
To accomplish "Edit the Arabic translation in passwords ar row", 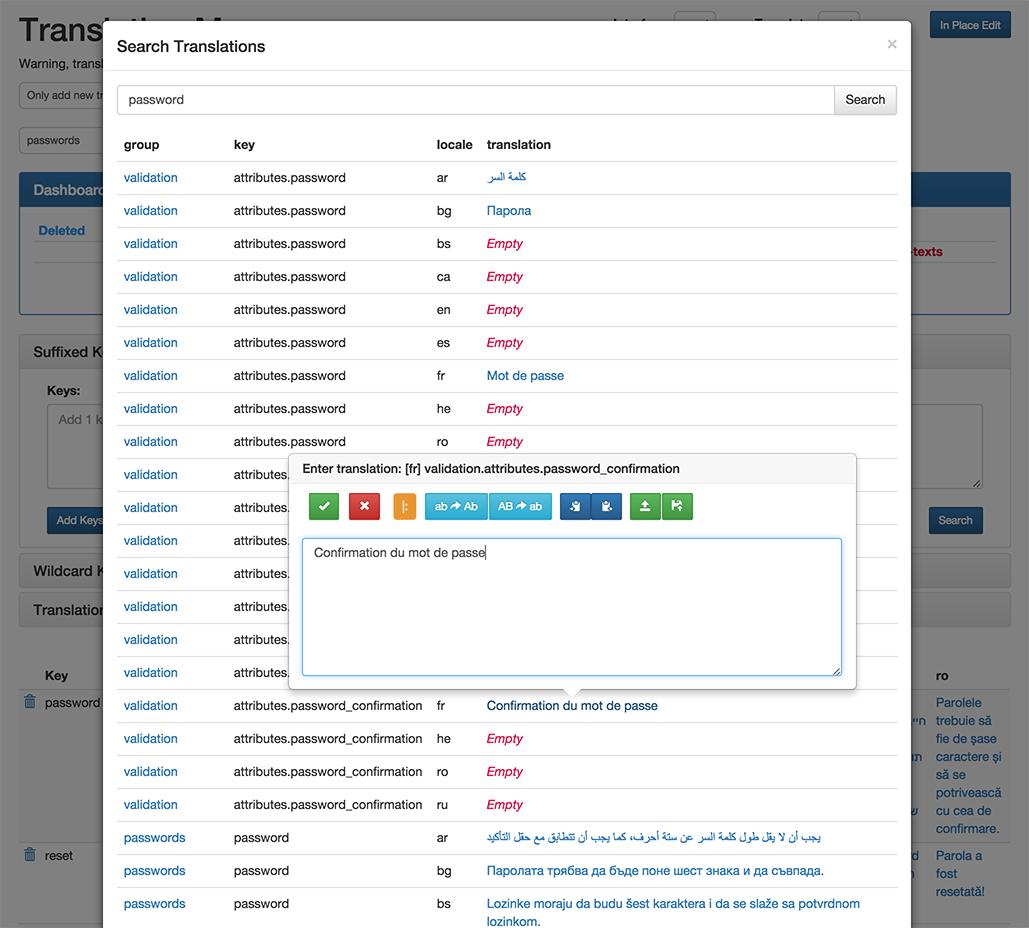I will tap(654, 837).
